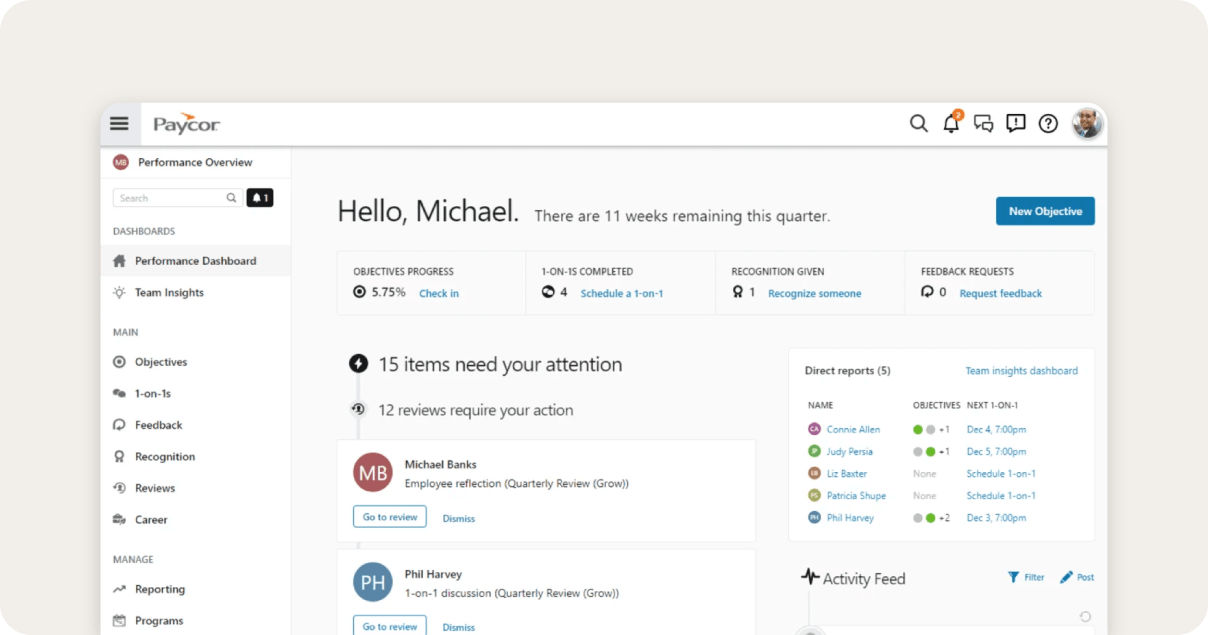Open Judy Persia direct report
Screen dimensions: 1208x635
[851, 452]
